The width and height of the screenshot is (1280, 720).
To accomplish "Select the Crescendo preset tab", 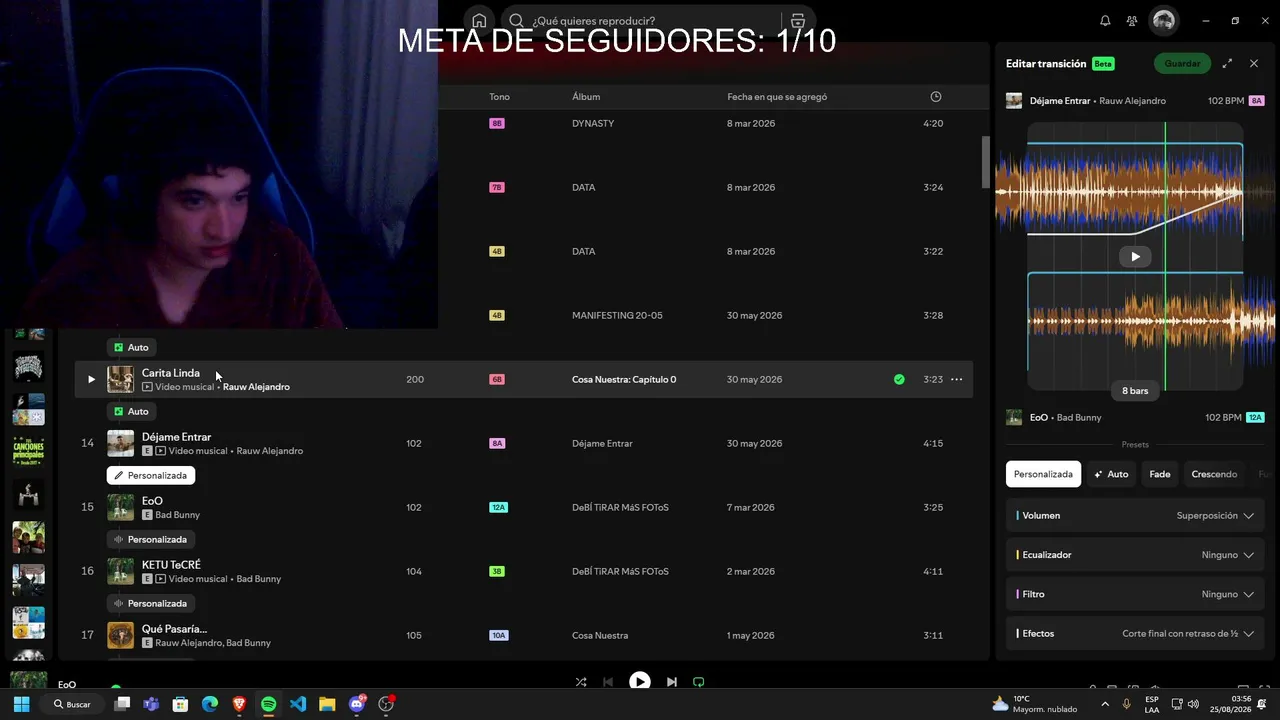I will [x=1214, y=474].
